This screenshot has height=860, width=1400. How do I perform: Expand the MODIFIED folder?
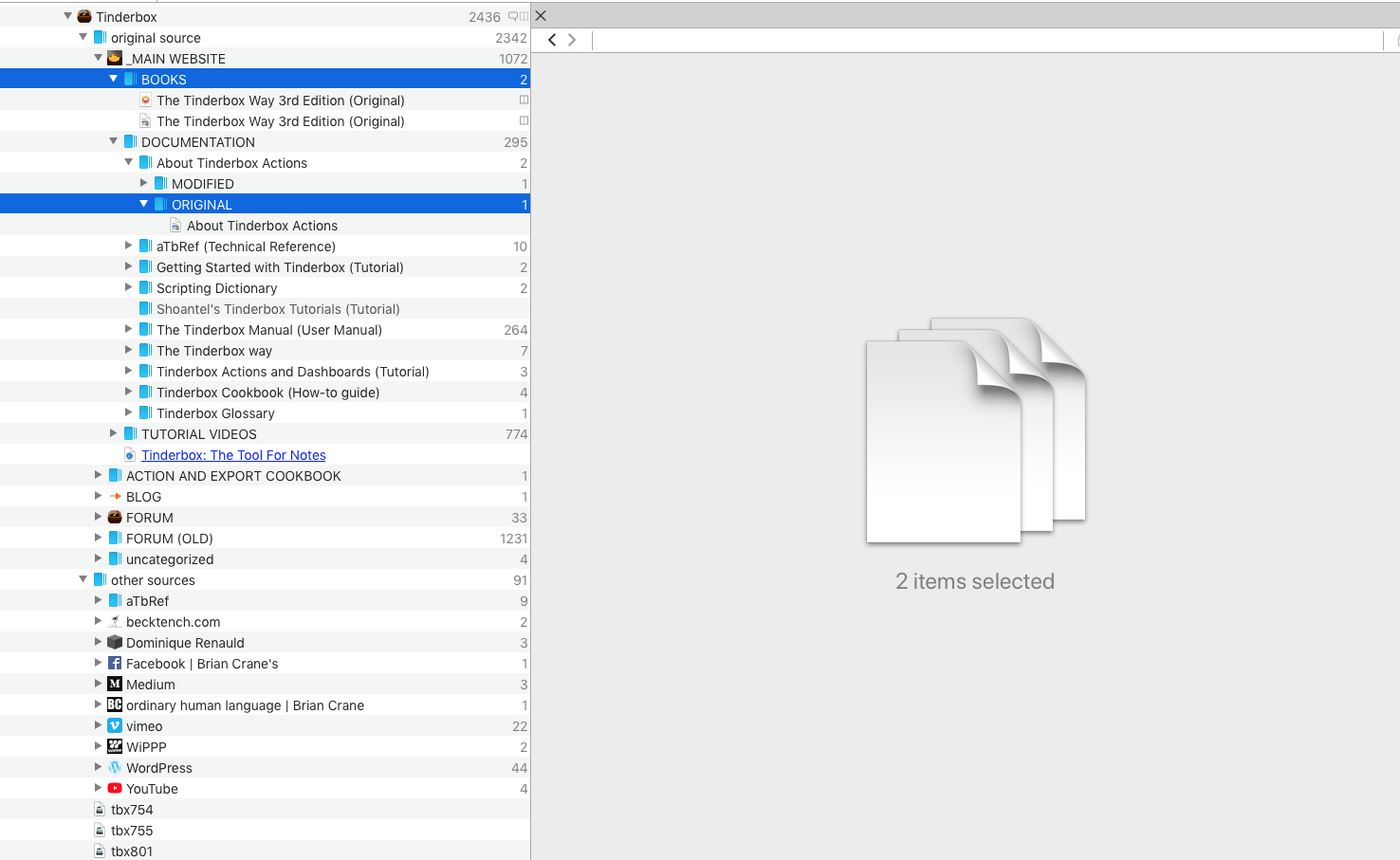tap(144, 183)
